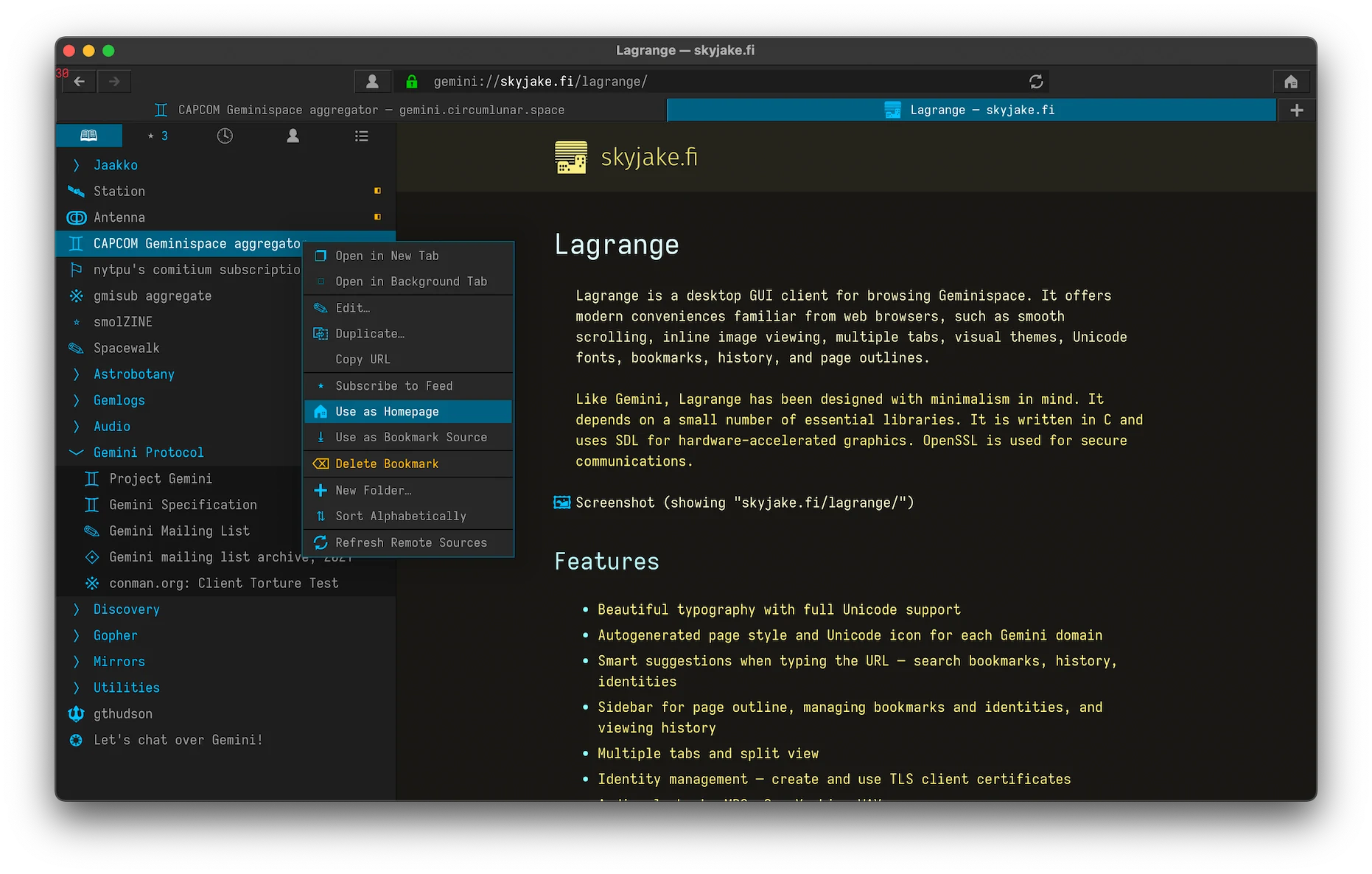Expand the Utilities folder
Viewport: 1372px width, 874px height.
point(226,688)
